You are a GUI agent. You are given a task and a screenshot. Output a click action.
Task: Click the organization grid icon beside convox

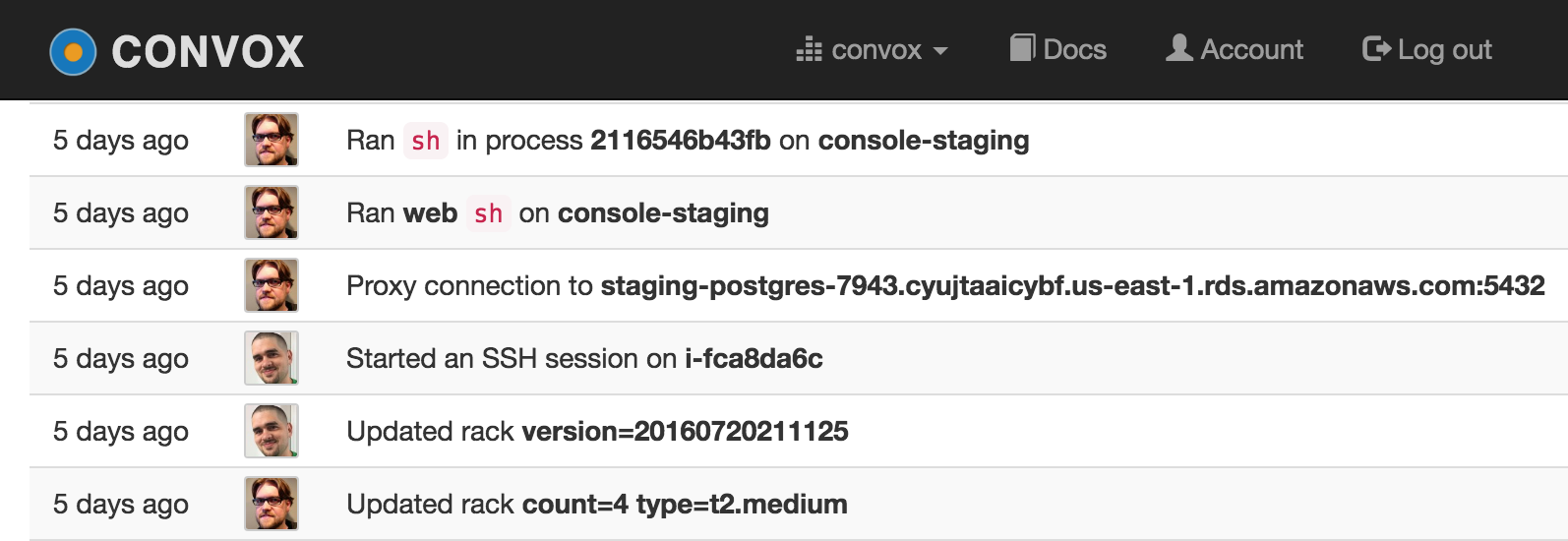point(809,49)
